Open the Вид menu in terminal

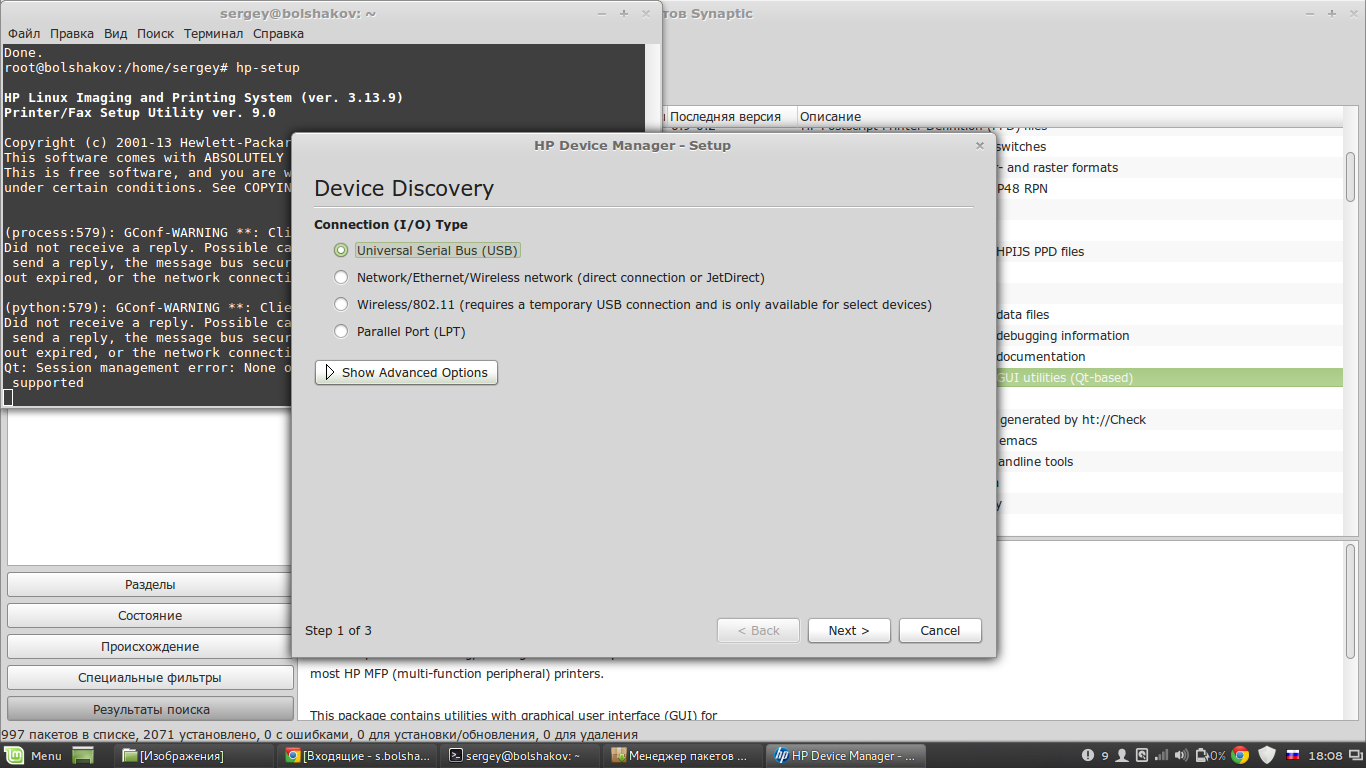(x=116, y=33)
